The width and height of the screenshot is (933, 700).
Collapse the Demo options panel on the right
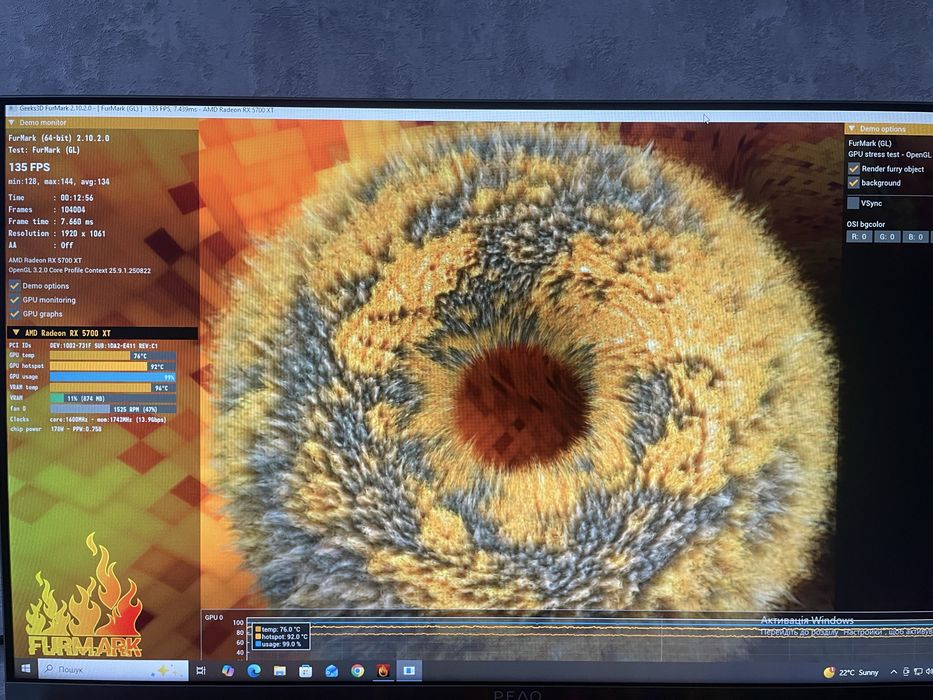click(851, 129)
